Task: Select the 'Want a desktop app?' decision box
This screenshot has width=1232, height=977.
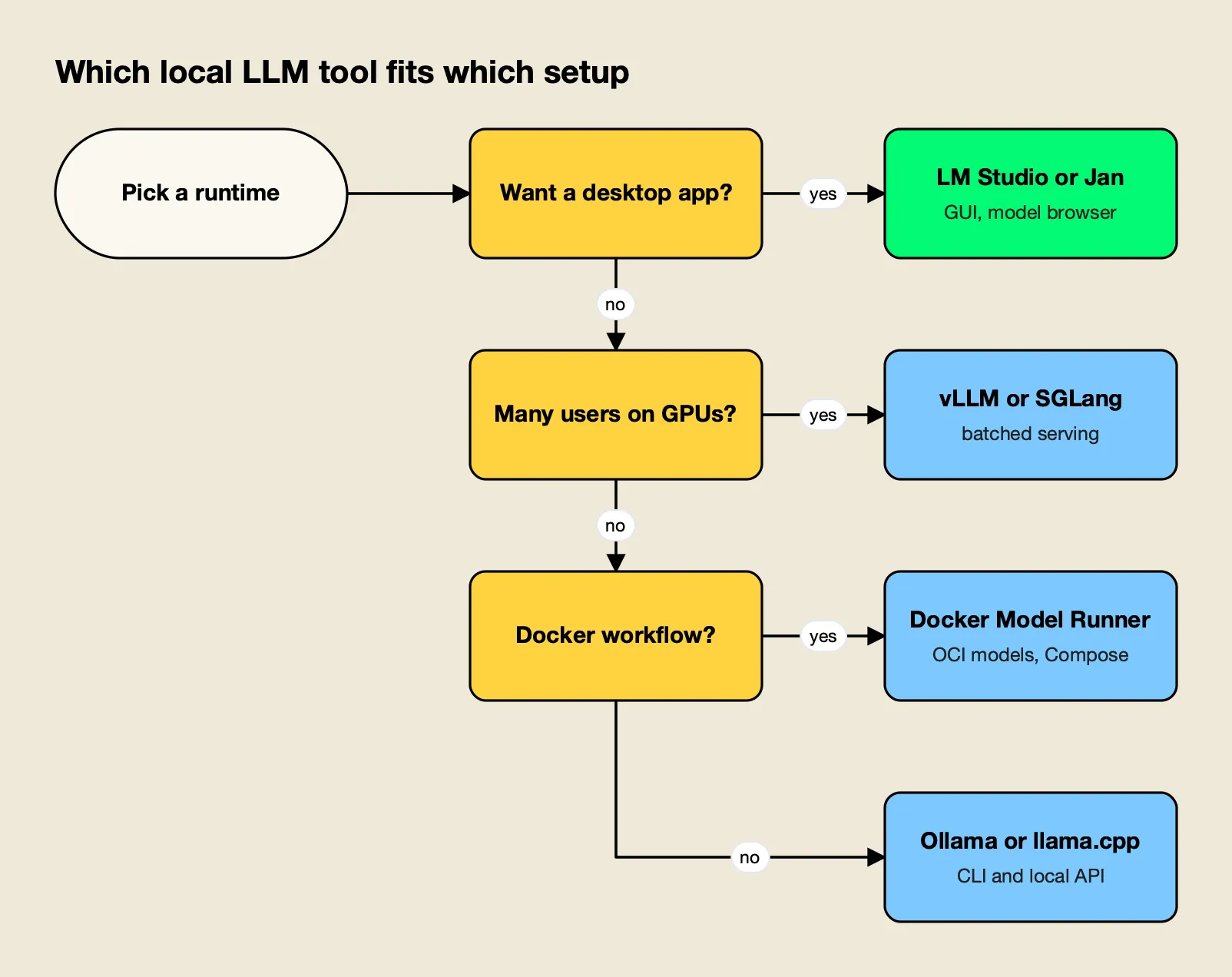Action: (616, 194)
